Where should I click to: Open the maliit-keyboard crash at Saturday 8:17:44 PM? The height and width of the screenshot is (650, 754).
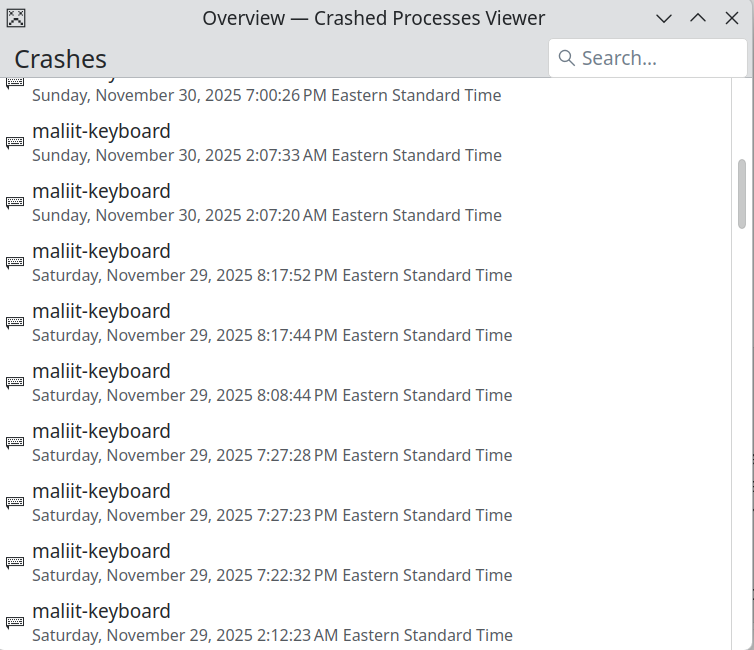pos(365,323)
